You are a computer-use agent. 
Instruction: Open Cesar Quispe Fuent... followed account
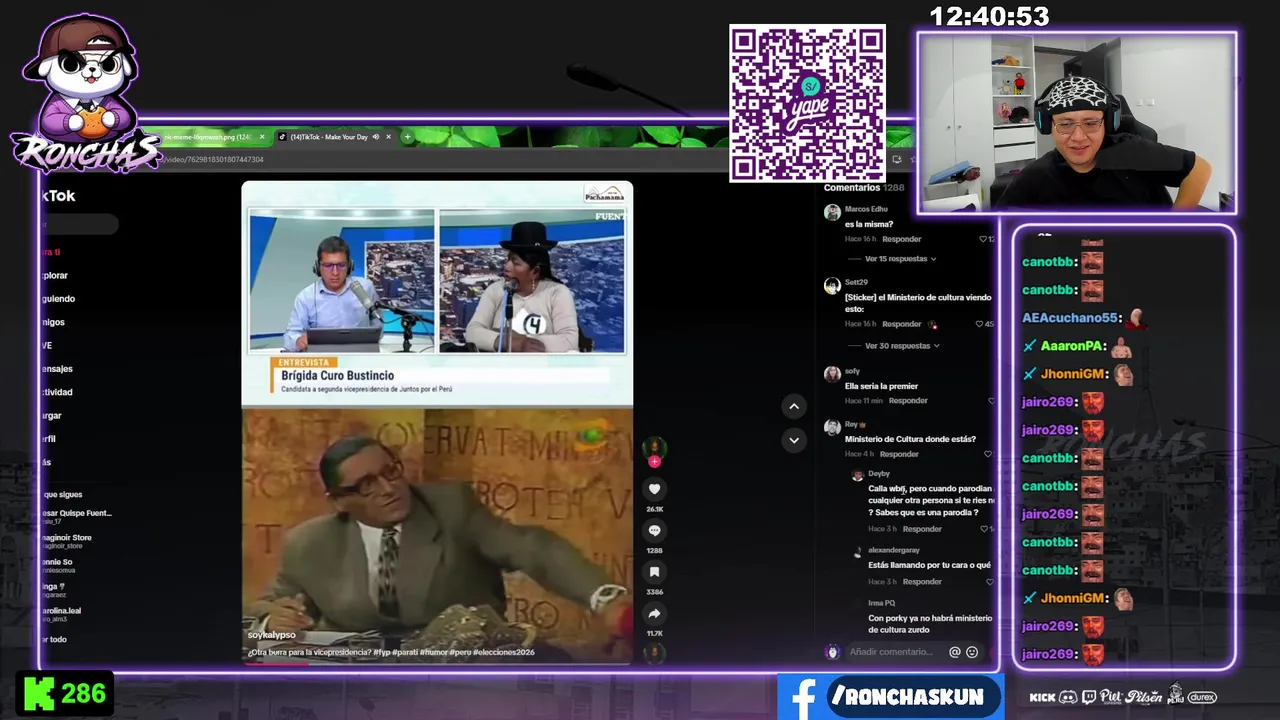pyautogui.click(x=76, y=517)
